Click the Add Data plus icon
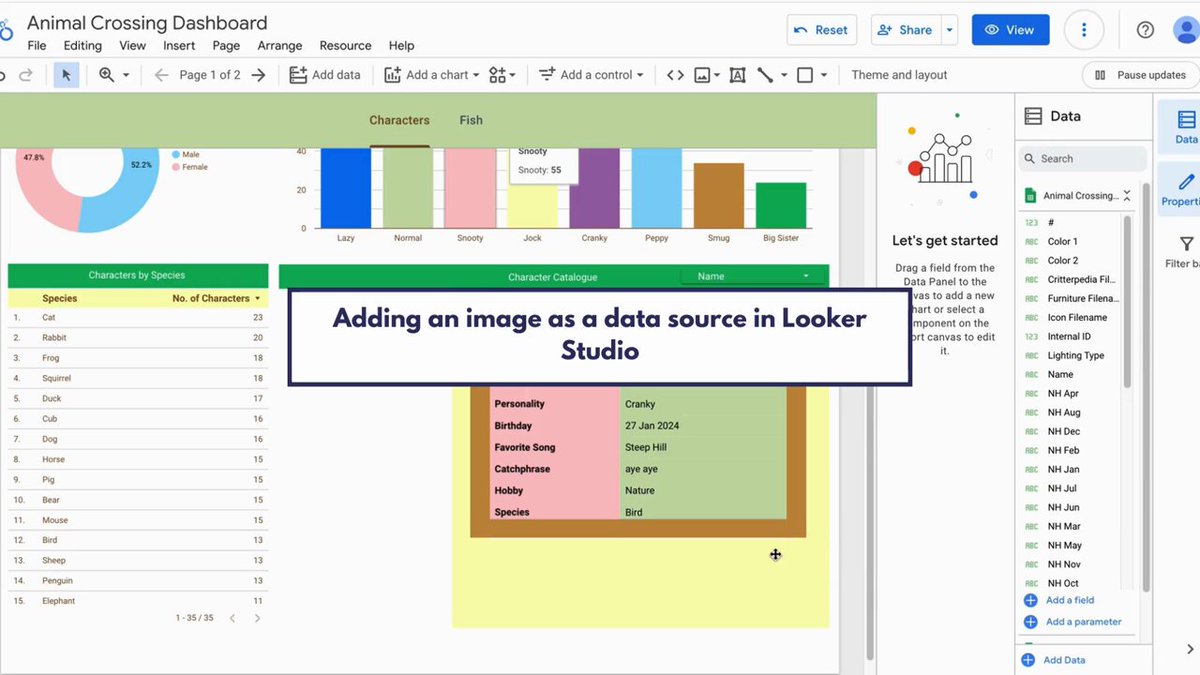The image size is (1200, 675). 1028,660
